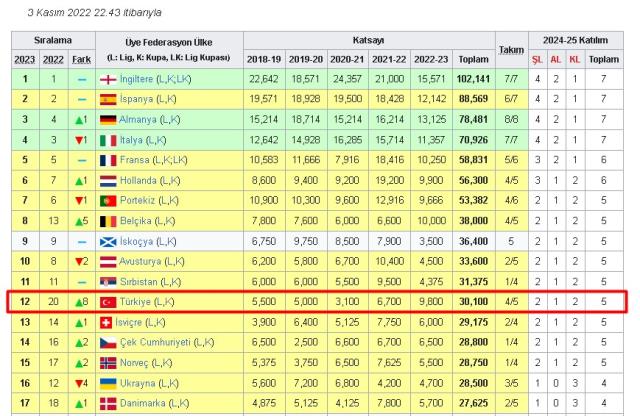Click the KL column header
640x416 pixels.
pyautogui.click(x=575, y=60)
